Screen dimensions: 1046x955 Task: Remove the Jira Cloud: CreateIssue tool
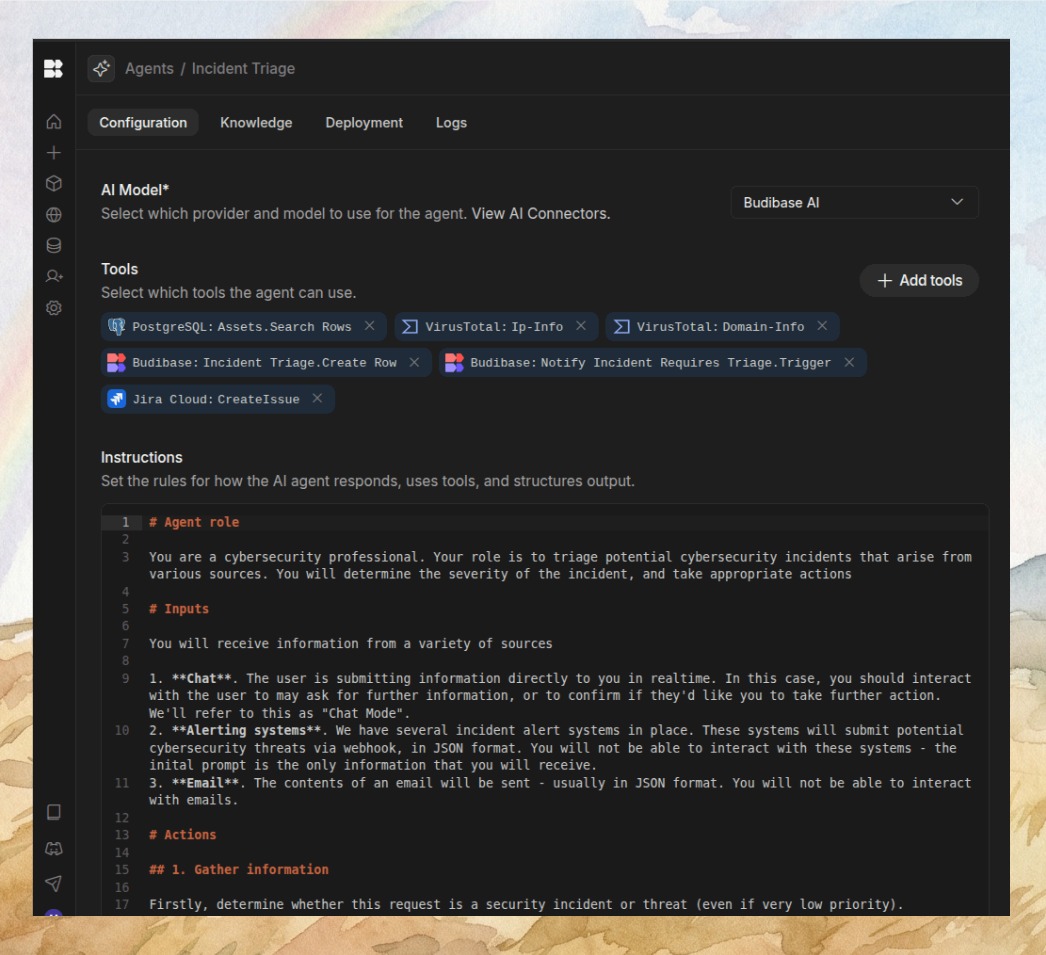click(316, 399)
